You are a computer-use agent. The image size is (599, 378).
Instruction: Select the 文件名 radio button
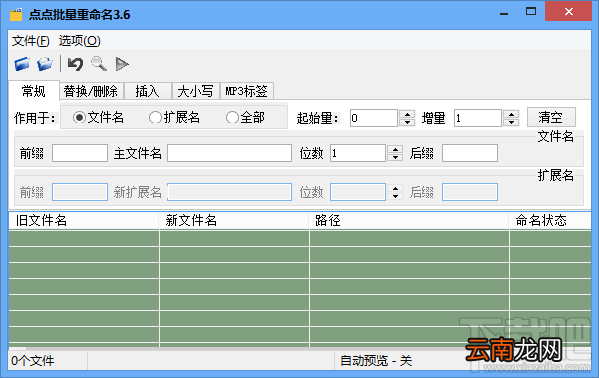coord(79,117)
